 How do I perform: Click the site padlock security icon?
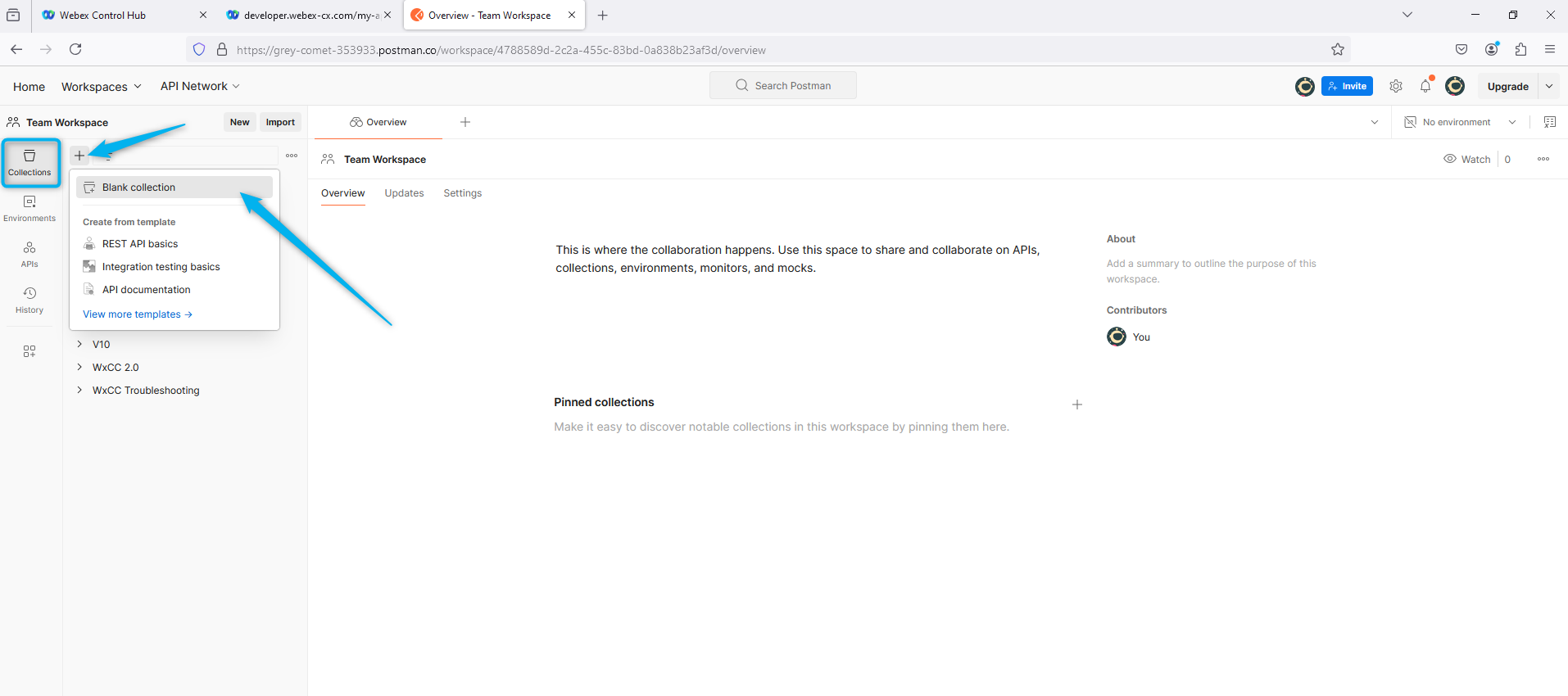(221, 50)
